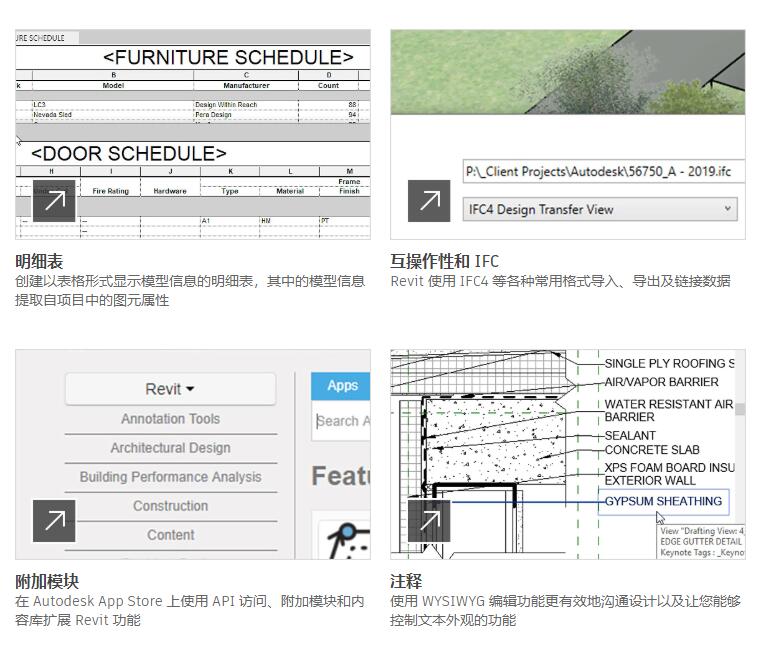Click the 互操作性和 IFC heading
Viewport: 760px width, 648px height.
tap(444, 262)
